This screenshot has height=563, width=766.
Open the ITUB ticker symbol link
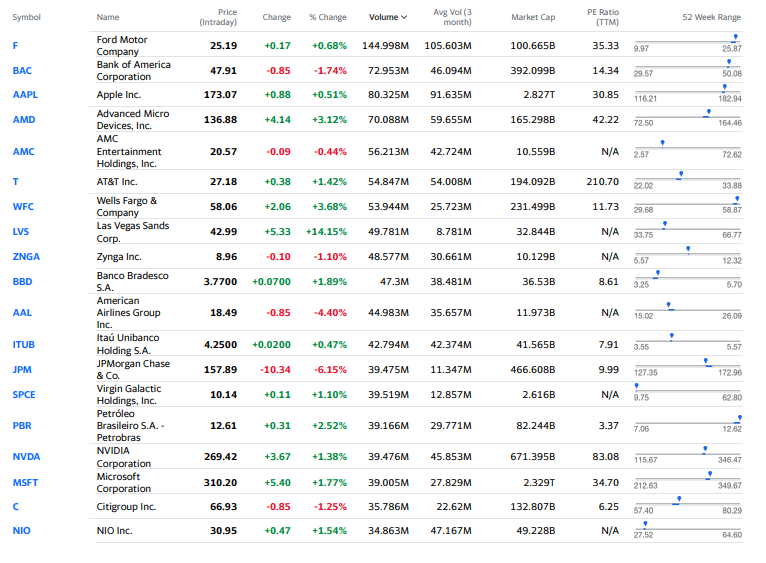coord(23,345)
